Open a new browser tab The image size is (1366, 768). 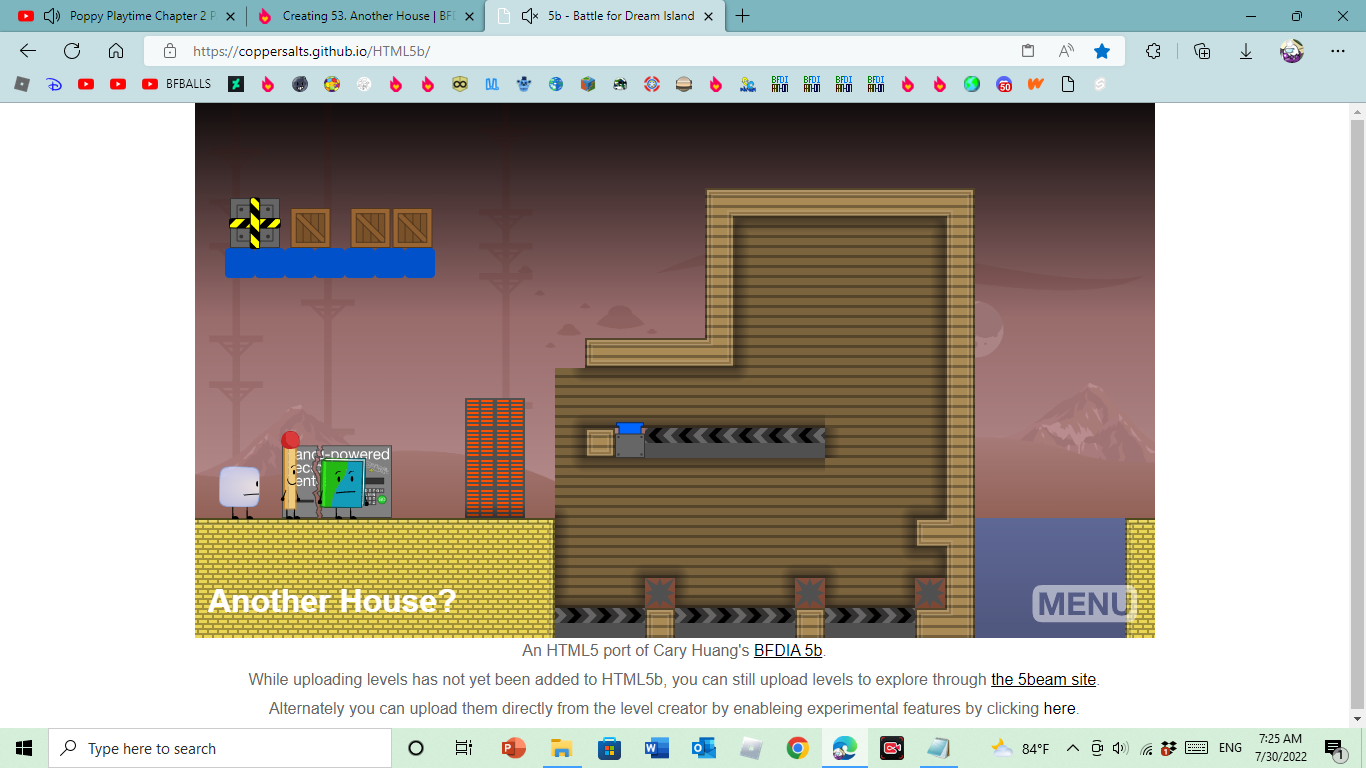[x=742, y=16]
